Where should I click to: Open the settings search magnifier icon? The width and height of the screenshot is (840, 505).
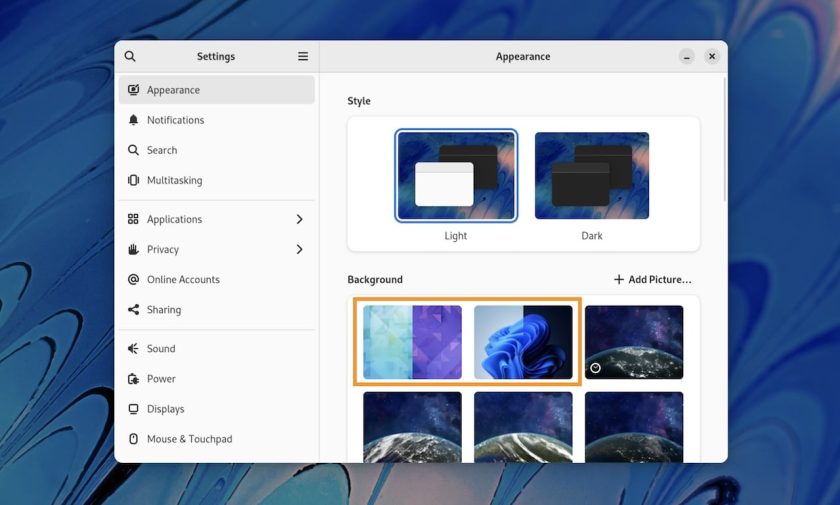(130, 56)
